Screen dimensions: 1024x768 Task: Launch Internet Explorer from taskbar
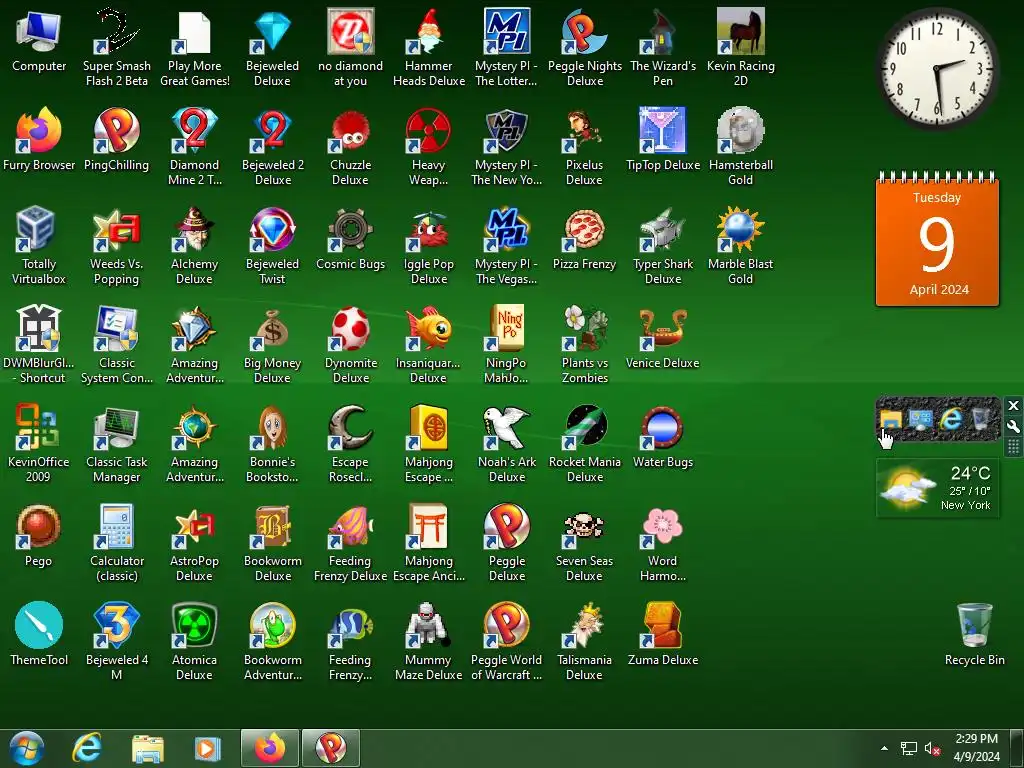click(x=86, y=748)
